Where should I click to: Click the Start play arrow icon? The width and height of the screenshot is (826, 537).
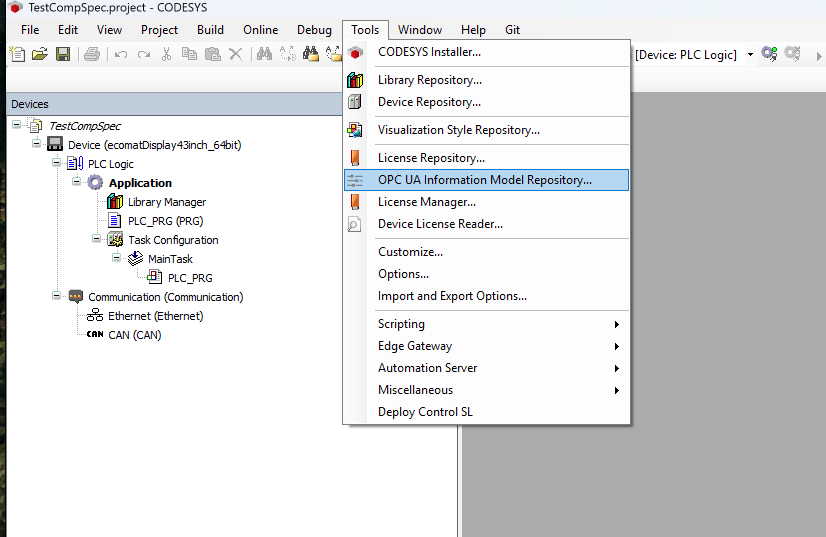pyautogui.click(x=819, y=55)
